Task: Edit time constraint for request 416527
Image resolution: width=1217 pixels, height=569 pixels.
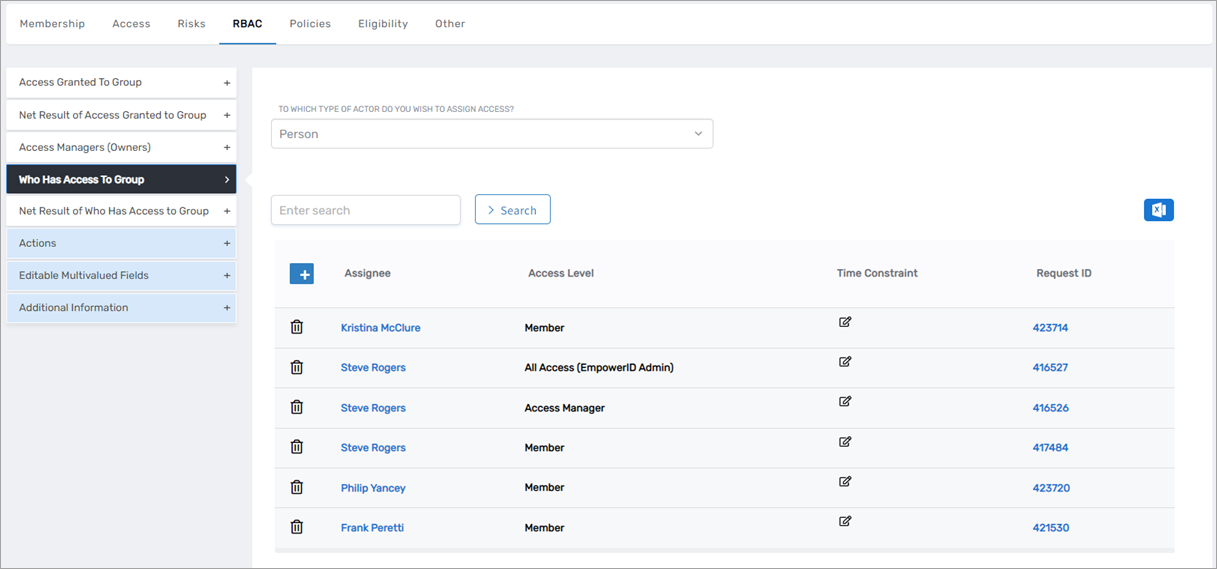Action: [845, 362]
